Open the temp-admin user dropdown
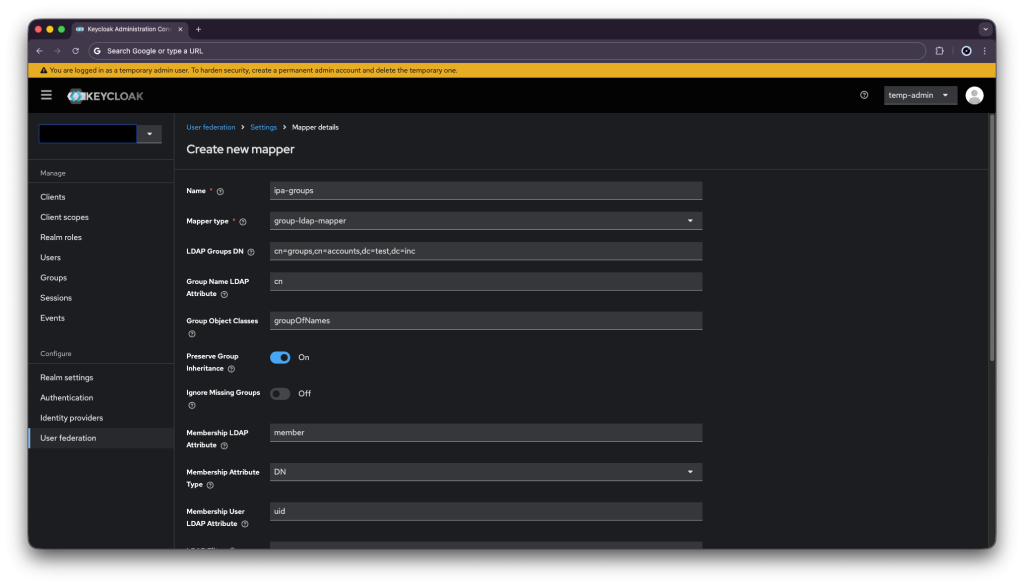Viewport: 1024px width, 586px height. [920, 95]
